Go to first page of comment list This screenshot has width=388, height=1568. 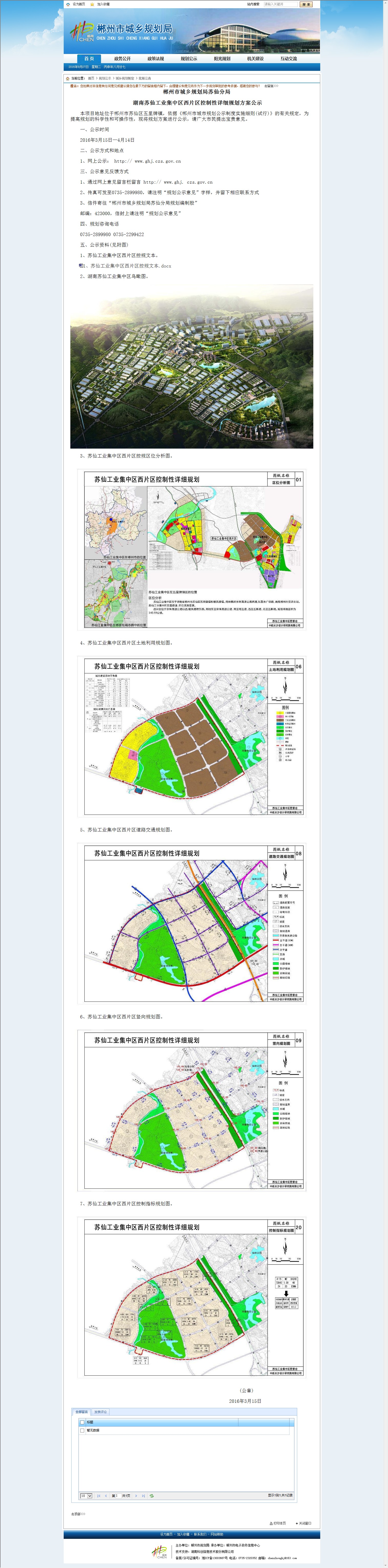point(99,1496)
